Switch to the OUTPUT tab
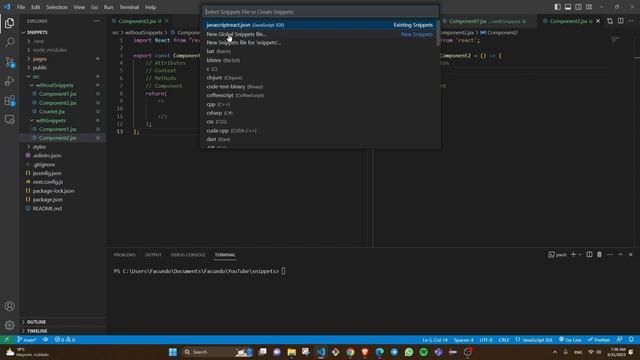The image size is (640, 360). (x=153, y=255)
